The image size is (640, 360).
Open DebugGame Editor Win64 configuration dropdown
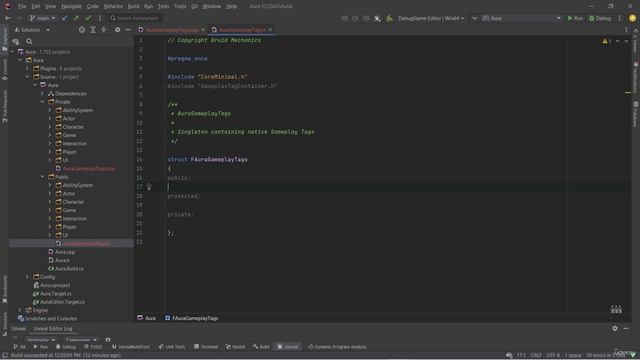pyautogui.click(x=431, y=18)
